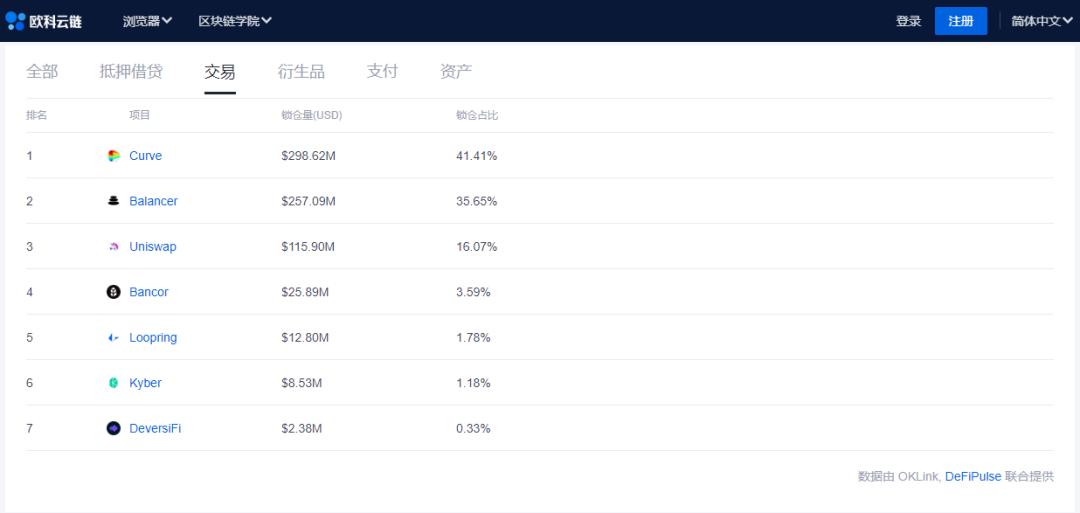
Task: Click the 注册 button
Action: tap(961, 21)
